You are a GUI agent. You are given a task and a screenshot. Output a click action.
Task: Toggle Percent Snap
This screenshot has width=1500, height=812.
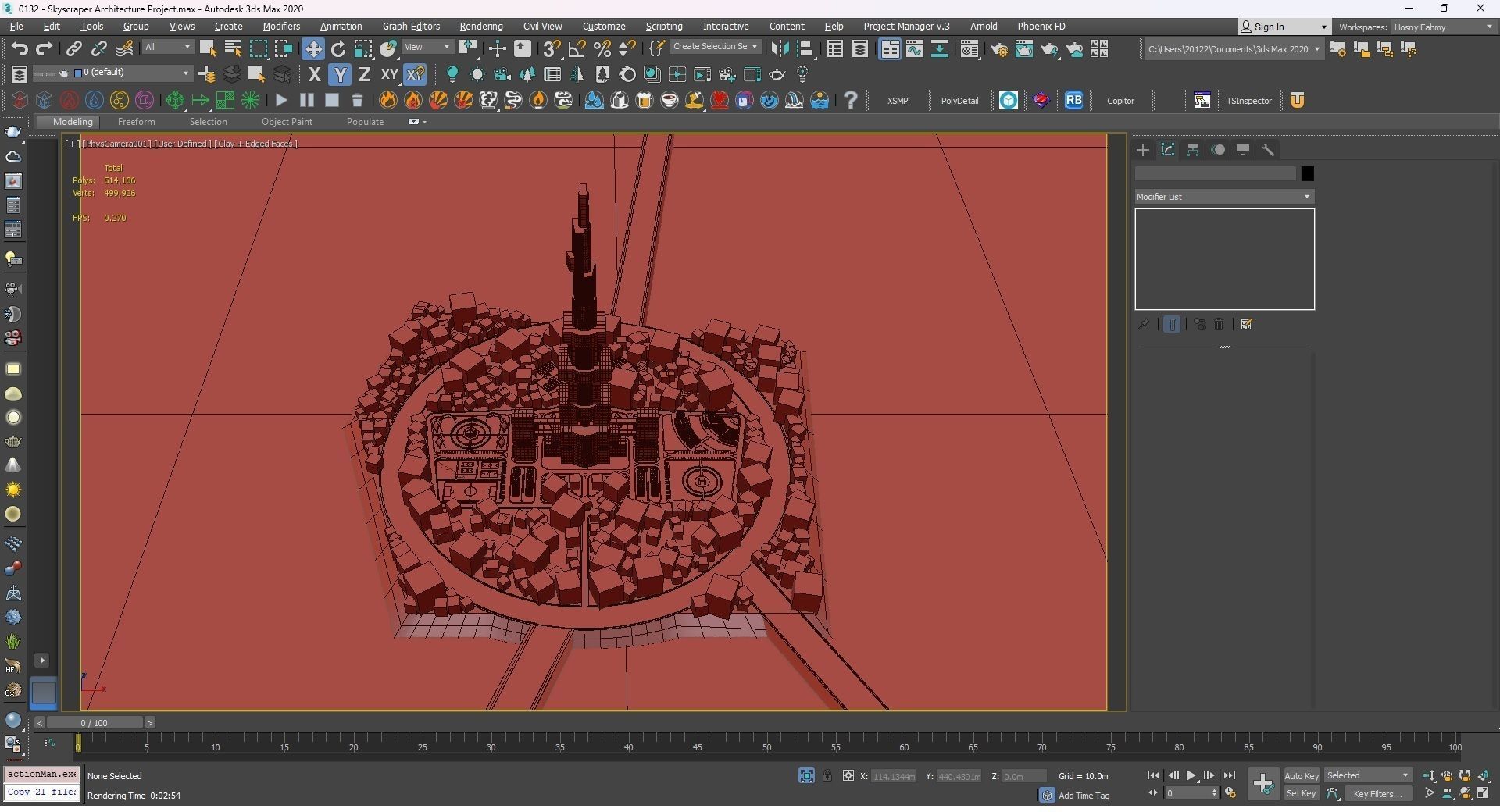(x=602, y=49)
